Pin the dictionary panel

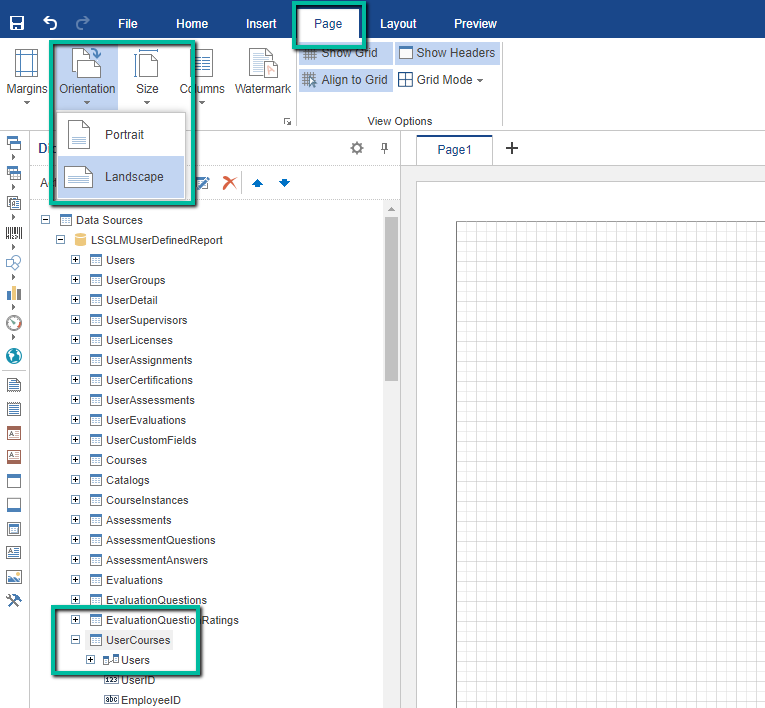384,148
